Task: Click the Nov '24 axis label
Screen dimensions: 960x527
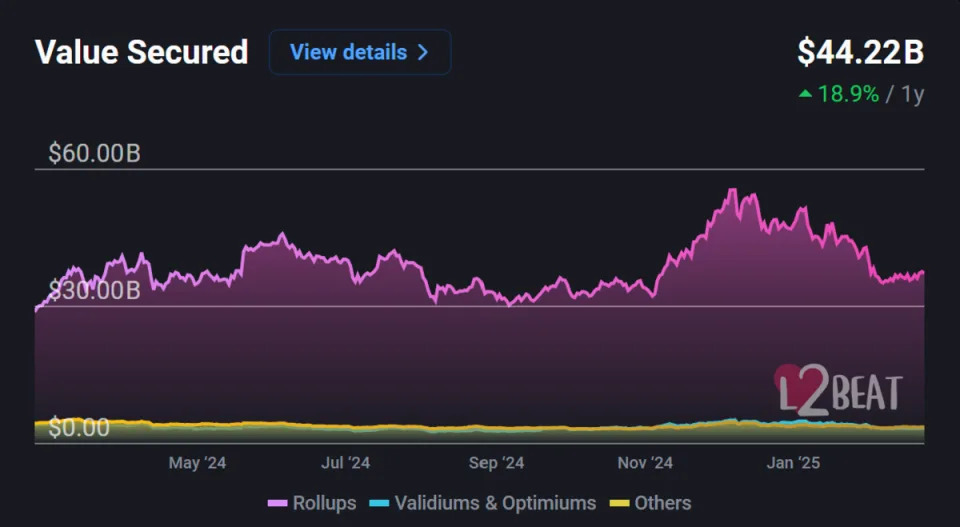Action: [645, 463]
